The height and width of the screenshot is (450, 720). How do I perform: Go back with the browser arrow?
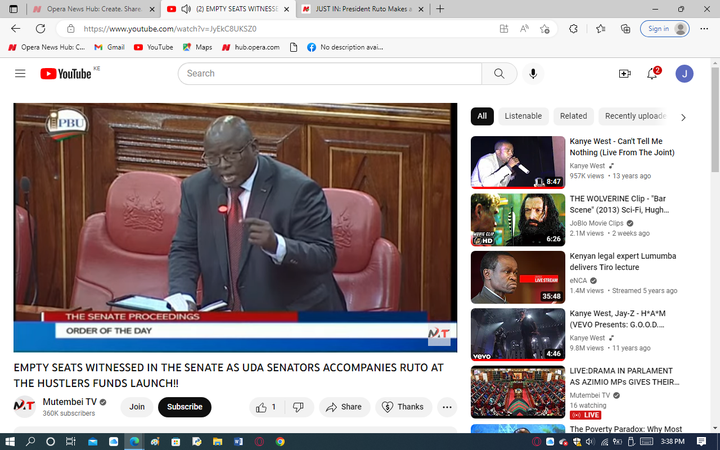pos(16,28)
